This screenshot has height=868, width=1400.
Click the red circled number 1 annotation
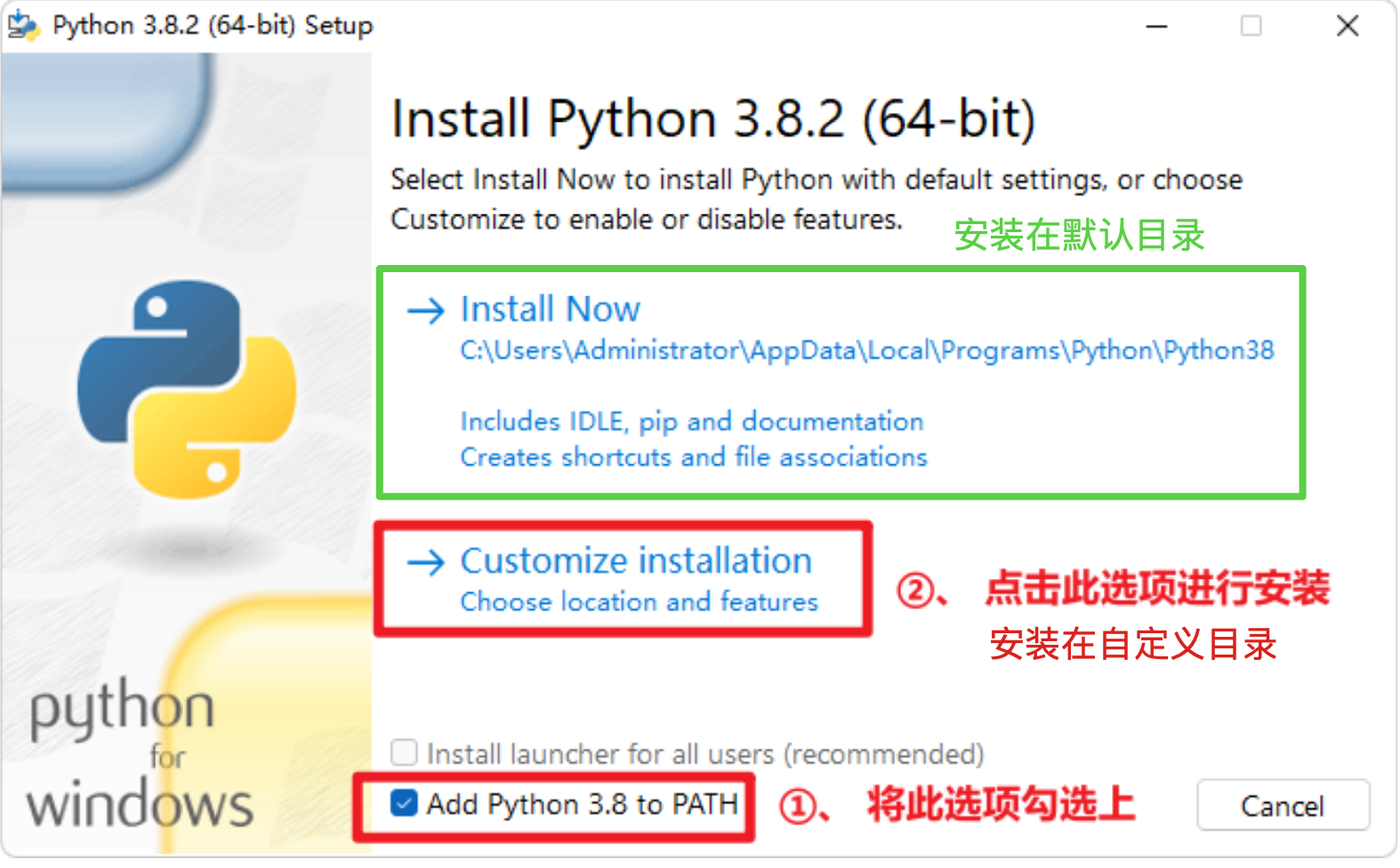coord(798,807)
